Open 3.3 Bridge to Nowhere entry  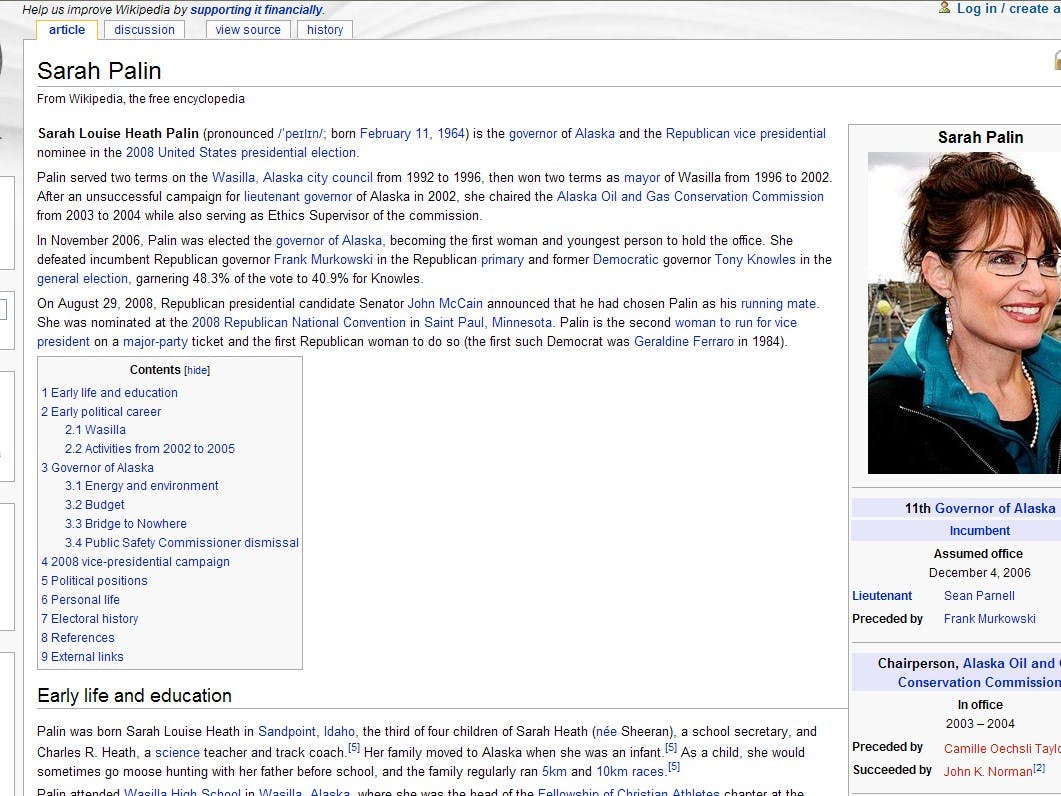(x=126, y=524)
